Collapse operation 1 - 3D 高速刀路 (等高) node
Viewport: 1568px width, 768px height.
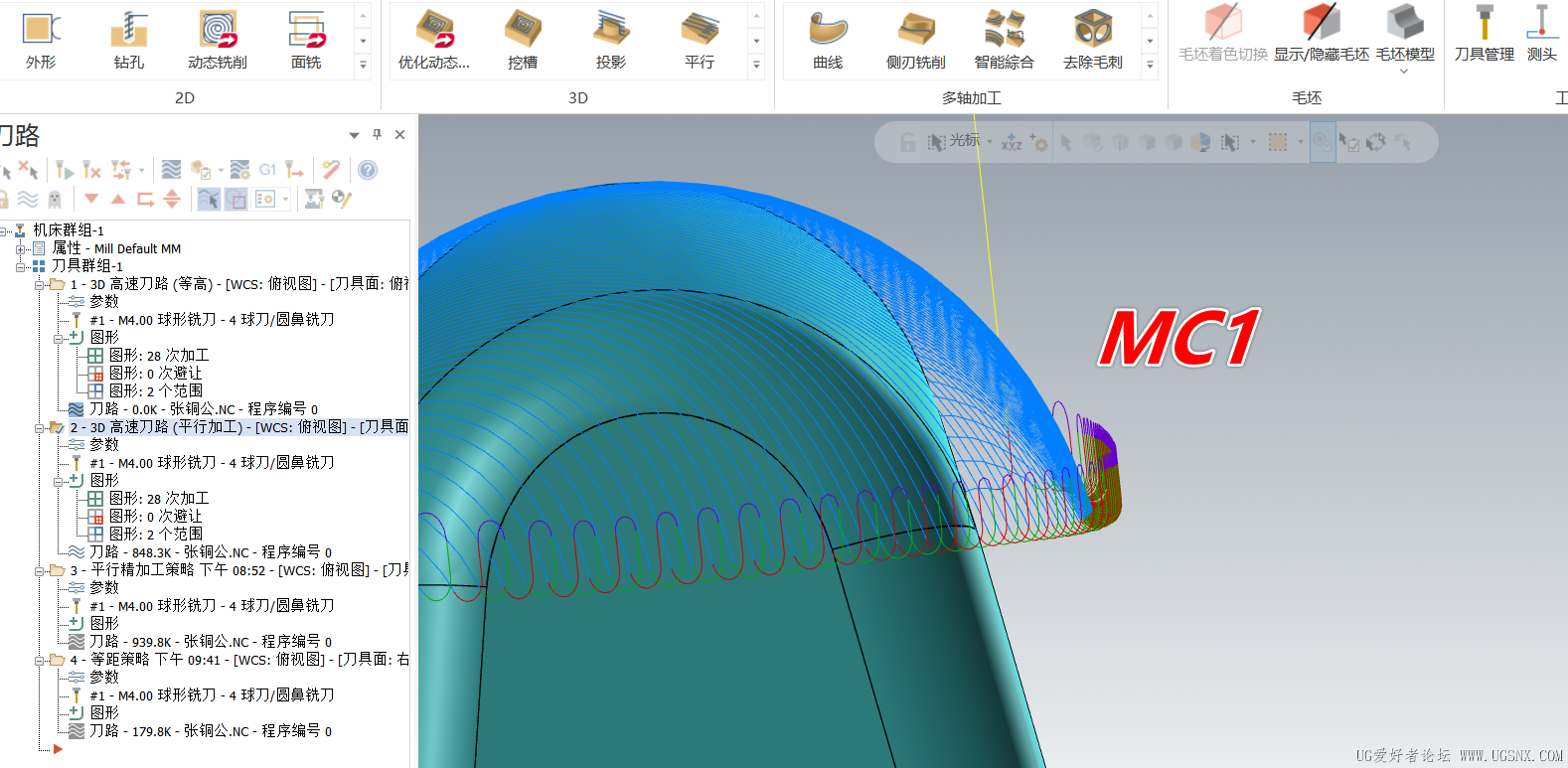(40, 284)
